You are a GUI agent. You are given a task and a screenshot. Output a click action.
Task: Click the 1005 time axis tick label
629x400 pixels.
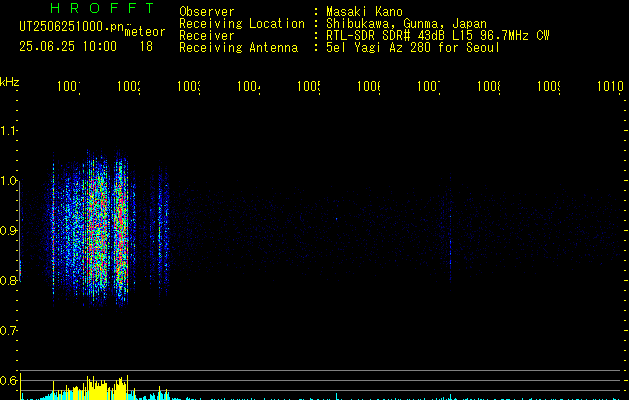[309, 86]
